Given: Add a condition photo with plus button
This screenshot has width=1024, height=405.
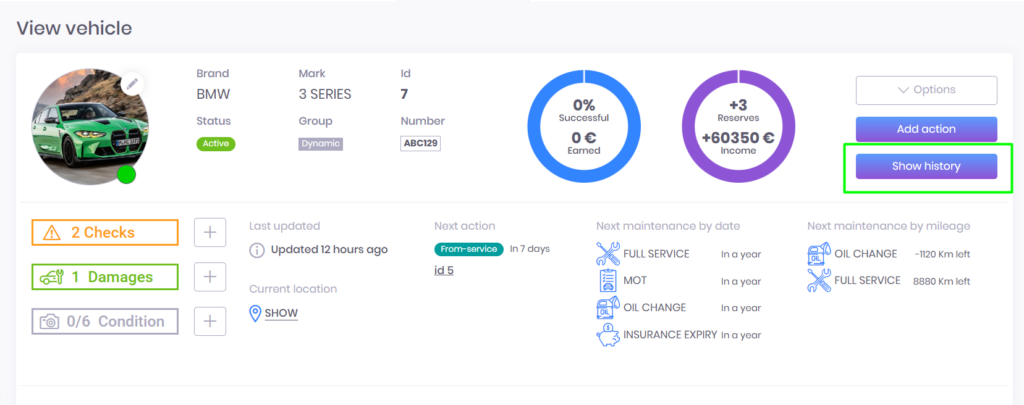Looking at the screenshot, I should [209, 321].
